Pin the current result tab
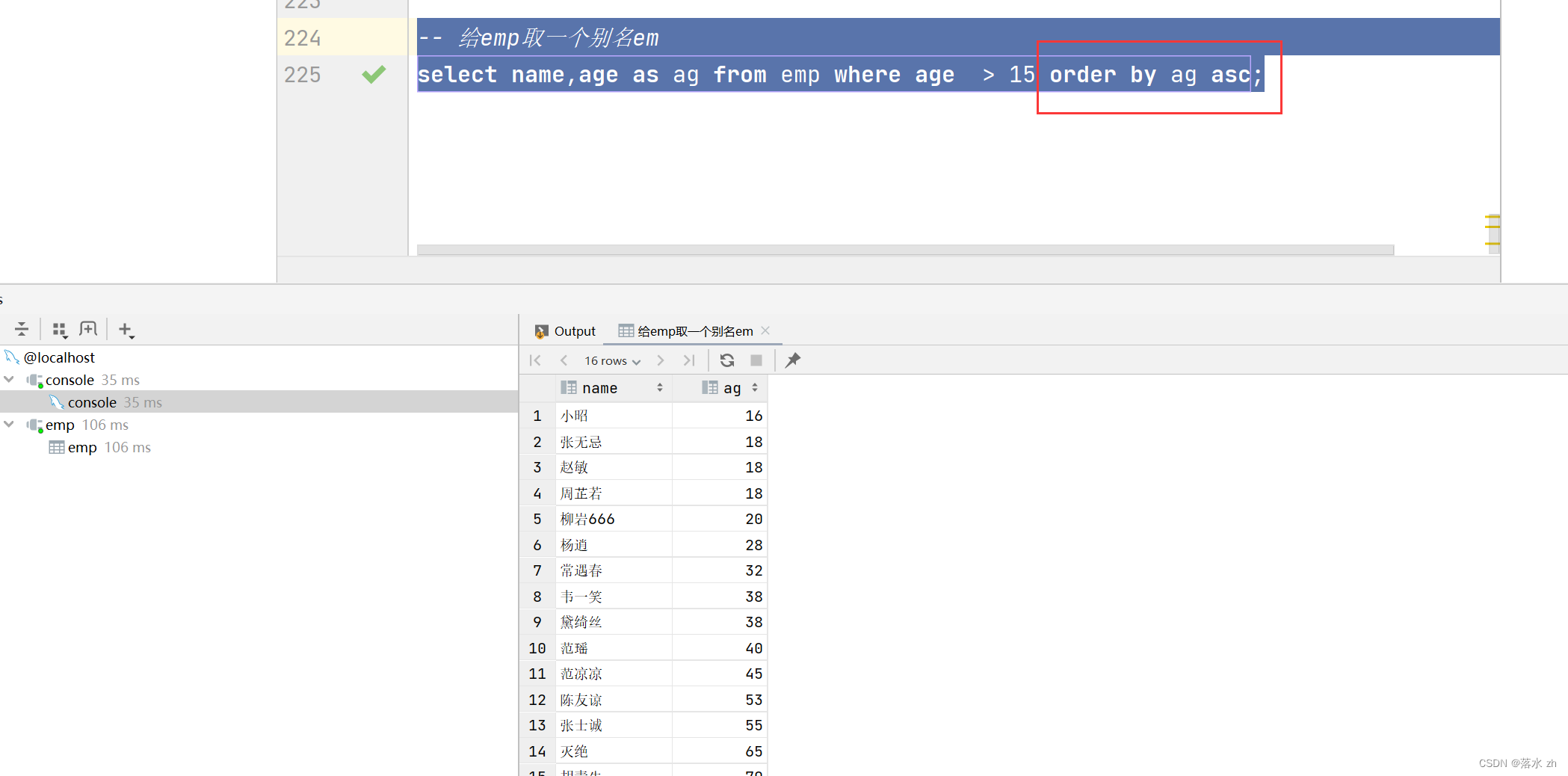 [793, 360]
